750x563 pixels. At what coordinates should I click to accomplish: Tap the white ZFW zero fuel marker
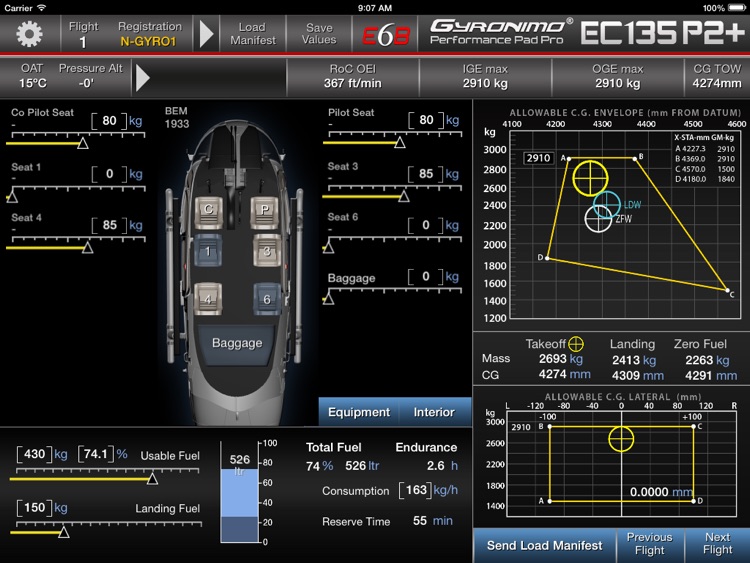click(598, 219)
